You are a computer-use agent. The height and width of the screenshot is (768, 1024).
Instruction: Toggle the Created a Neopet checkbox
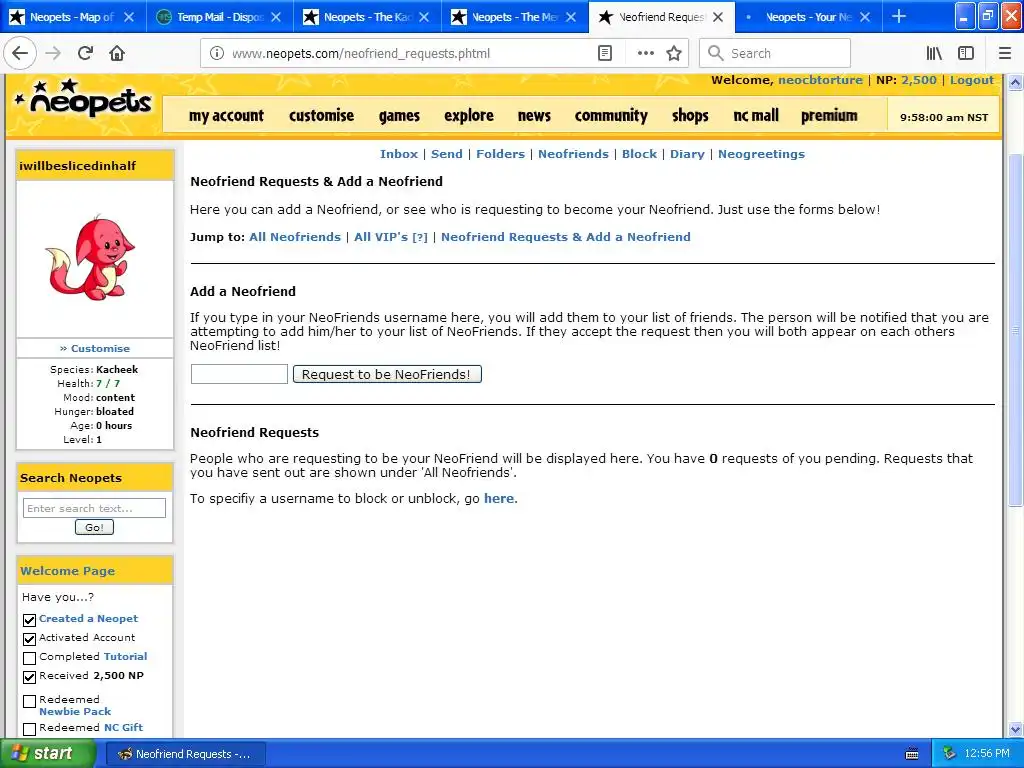(x=29, y=620)
